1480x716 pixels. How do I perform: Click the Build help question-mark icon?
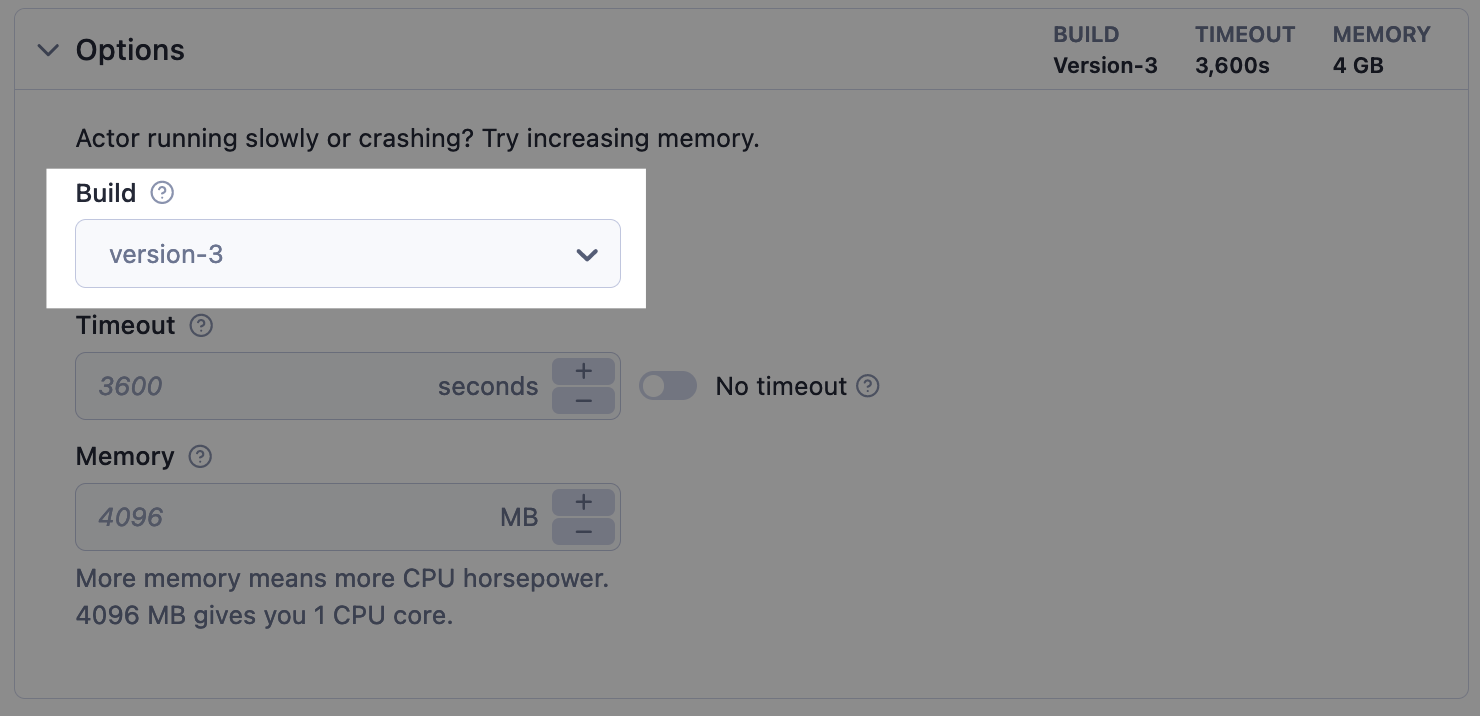tap(162, 193)
